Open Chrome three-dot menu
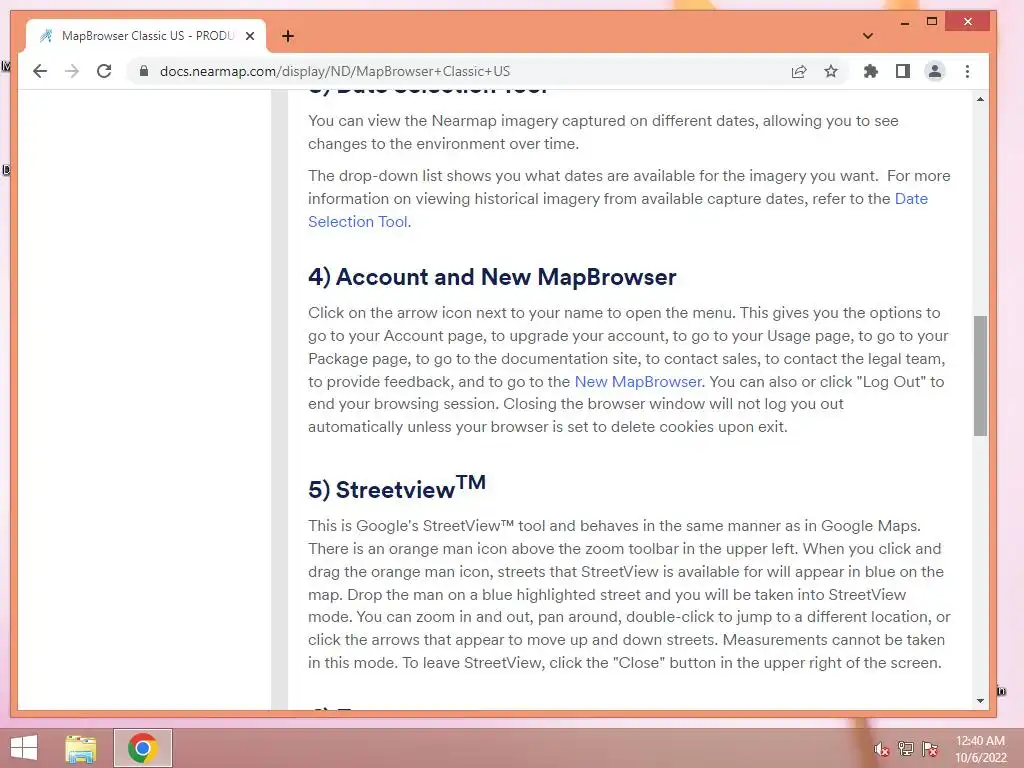Screen dimensions: 1024x768 click(x=967, y=71)
